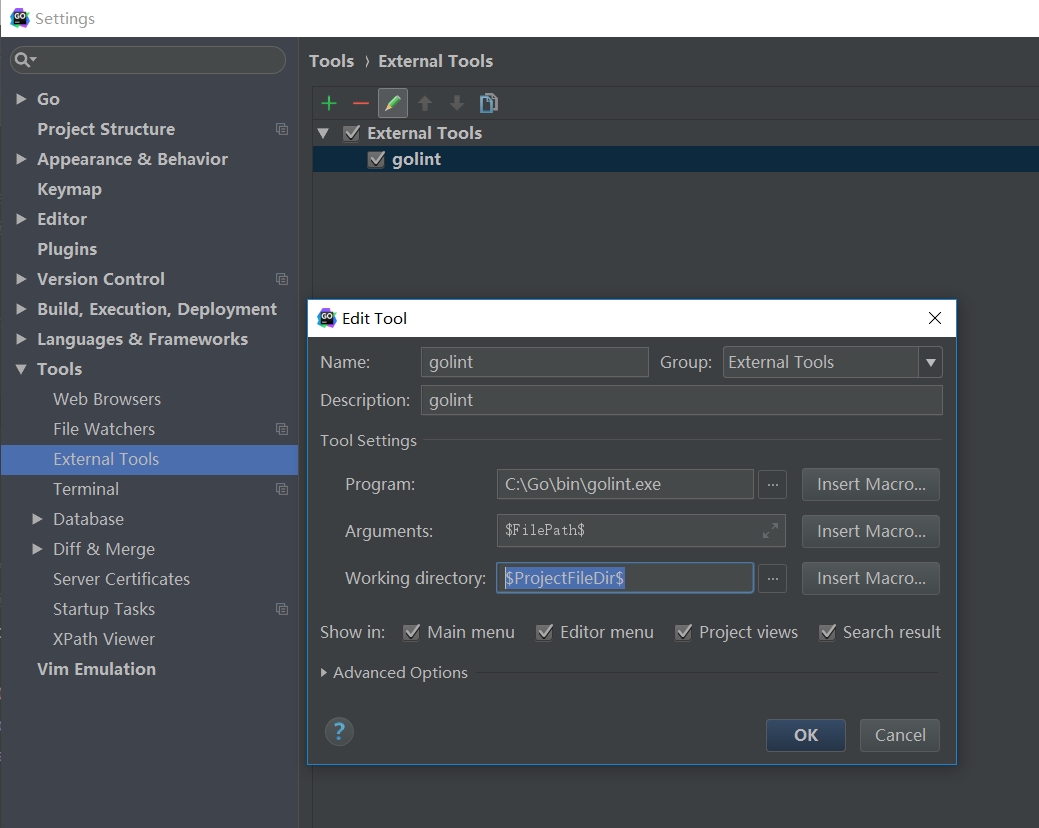Select External Tools in the sidebar
The height and width of the screenshot is (828, 1039).
click(149, 459)
